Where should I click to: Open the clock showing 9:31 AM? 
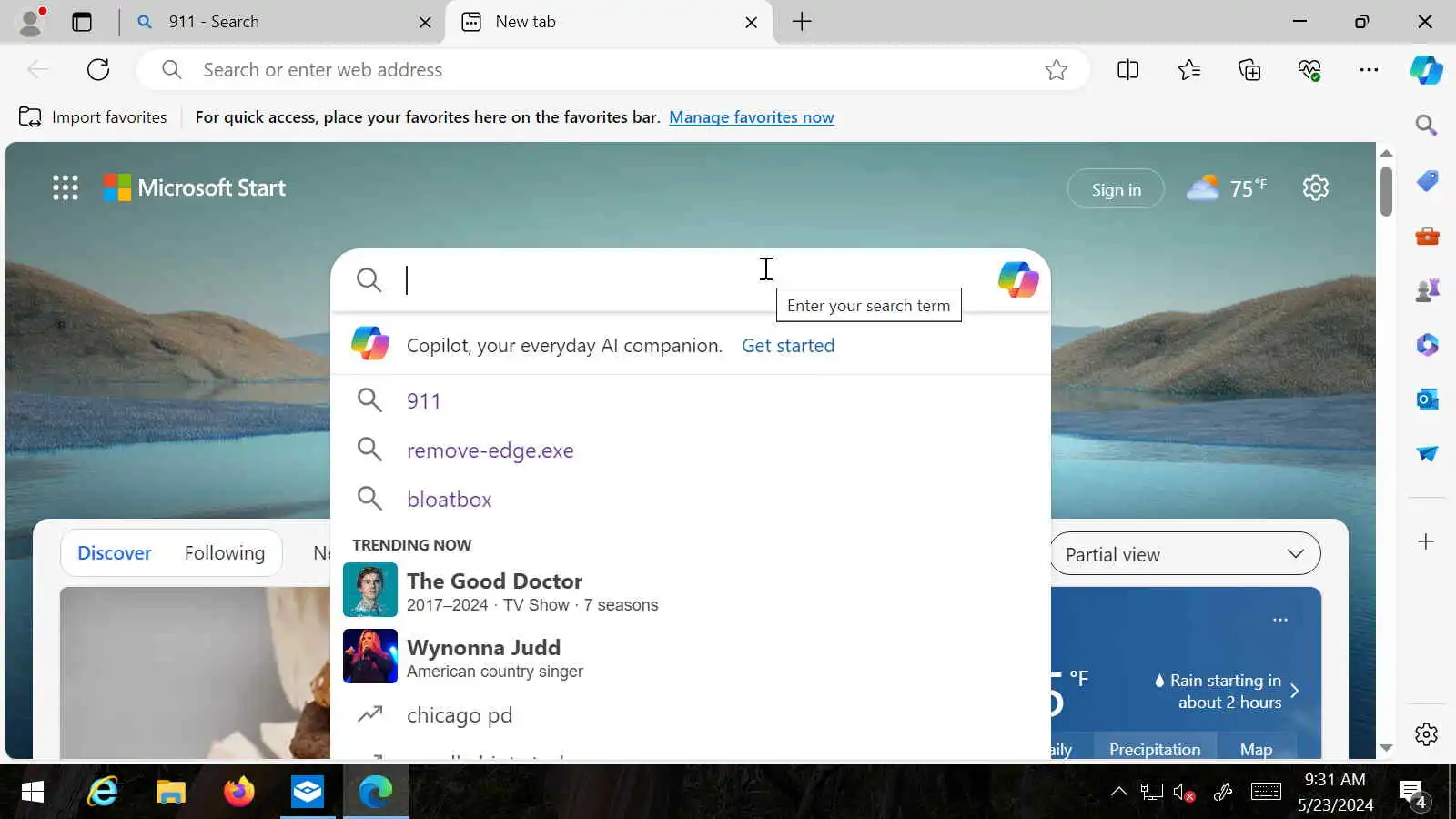point(1335,792)
